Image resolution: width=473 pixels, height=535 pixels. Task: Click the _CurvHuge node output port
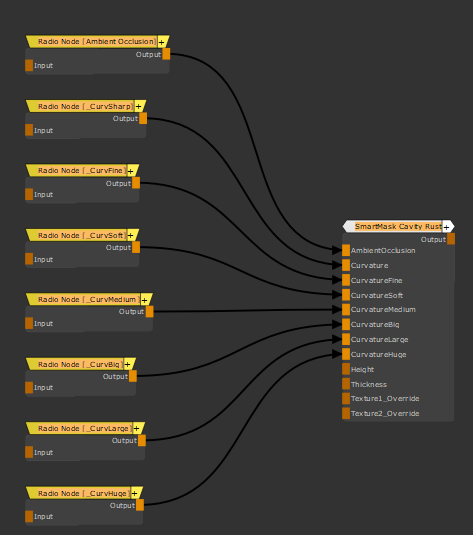coord(140,505)
